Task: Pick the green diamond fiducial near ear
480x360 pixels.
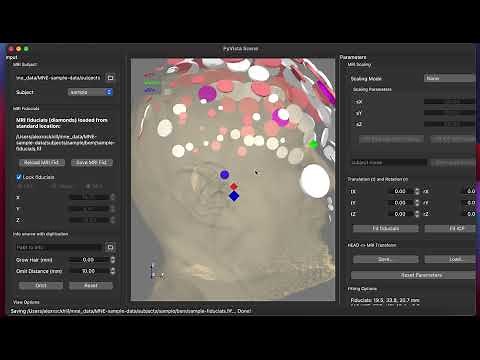Action: pyautogui.click(x=313, y=144)
